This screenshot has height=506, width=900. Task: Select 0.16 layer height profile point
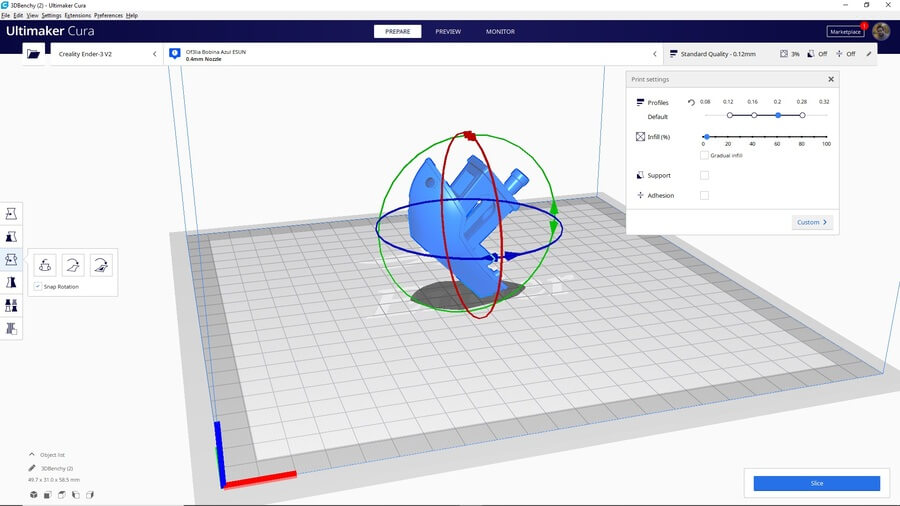pyautogui.click(x=754, y=115)
